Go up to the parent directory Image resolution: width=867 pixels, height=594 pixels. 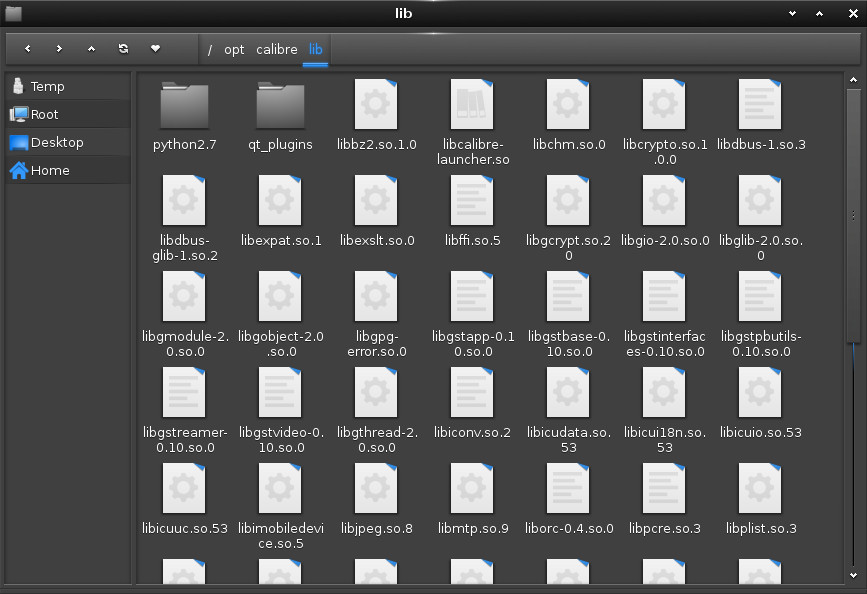[x=91, y=48]
